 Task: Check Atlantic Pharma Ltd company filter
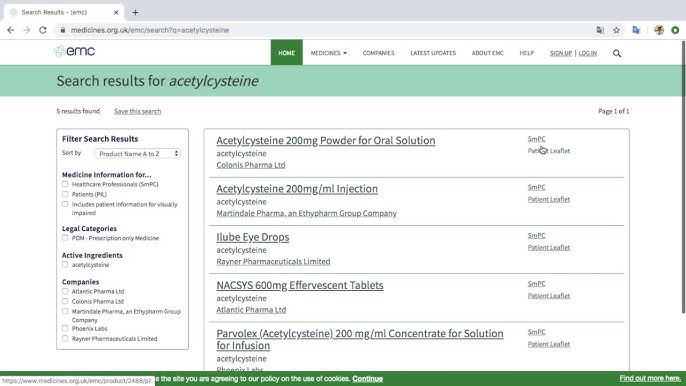point(65,291)
